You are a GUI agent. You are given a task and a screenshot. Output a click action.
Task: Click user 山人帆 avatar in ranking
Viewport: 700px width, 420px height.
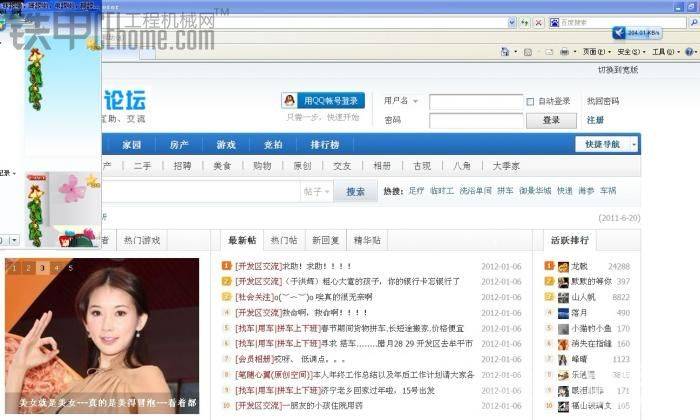click(563, 298)
